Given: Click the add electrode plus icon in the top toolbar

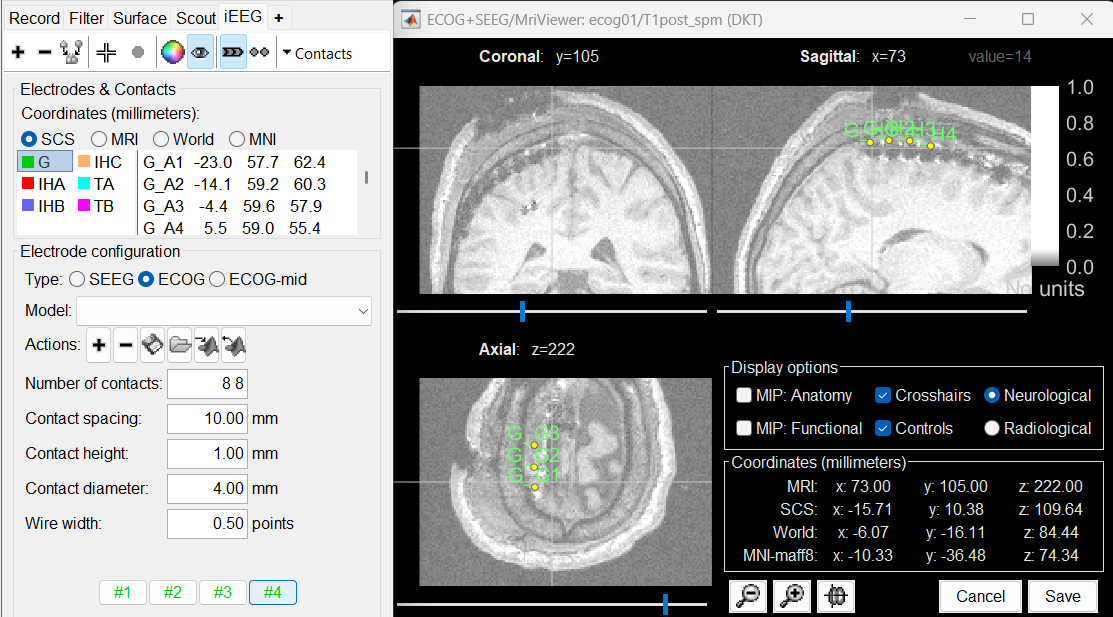Looking at the screenshot, I should [18, 53].
